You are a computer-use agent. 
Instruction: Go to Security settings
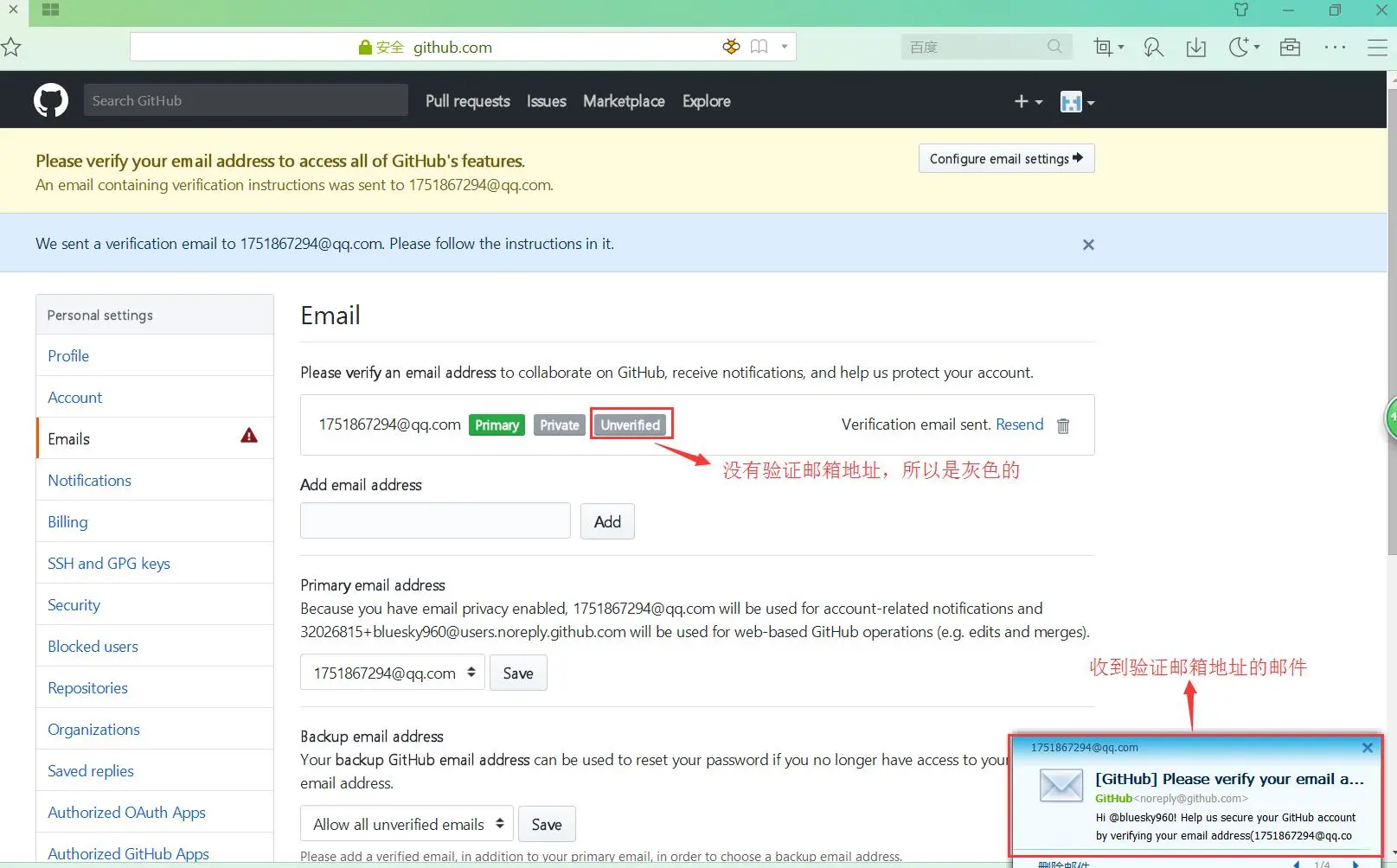tap(155, 605)
